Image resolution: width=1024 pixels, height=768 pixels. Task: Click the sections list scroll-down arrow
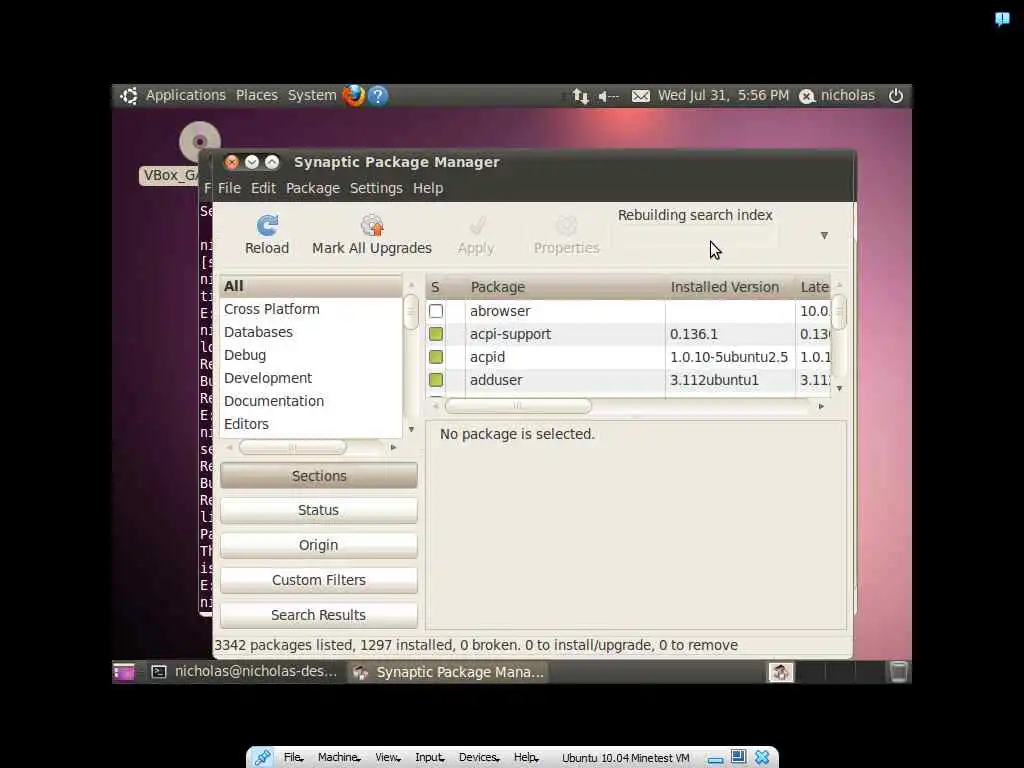tap(411, 430)
